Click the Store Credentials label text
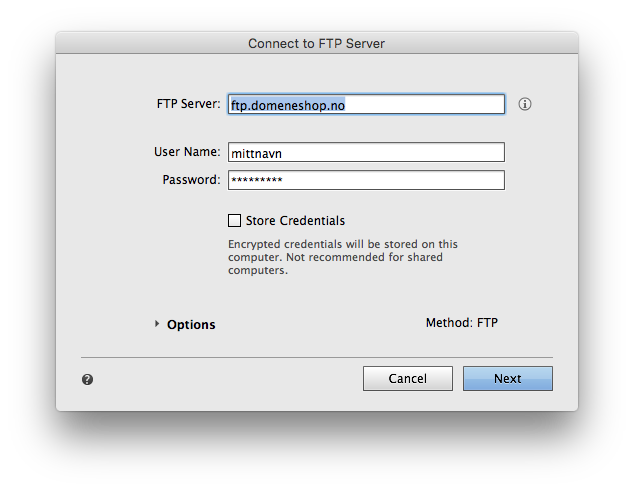This screenshot has width=634, height=491. 295,220
